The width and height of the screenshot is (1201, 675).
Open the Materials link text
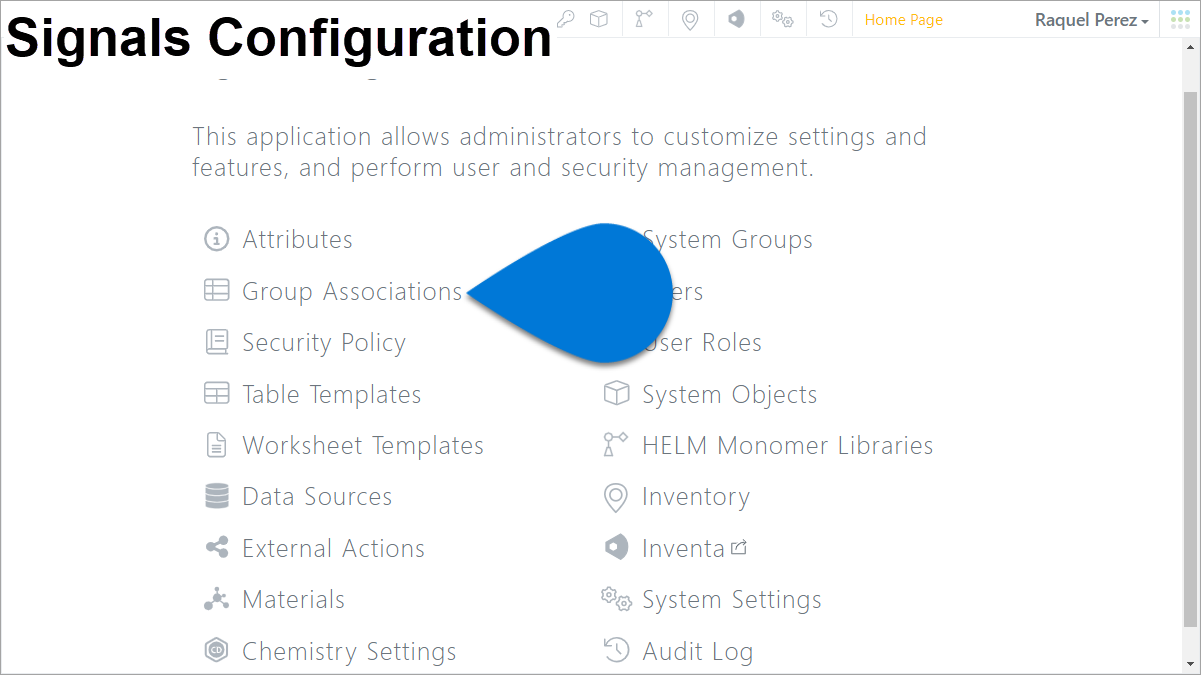coord(293,599)
